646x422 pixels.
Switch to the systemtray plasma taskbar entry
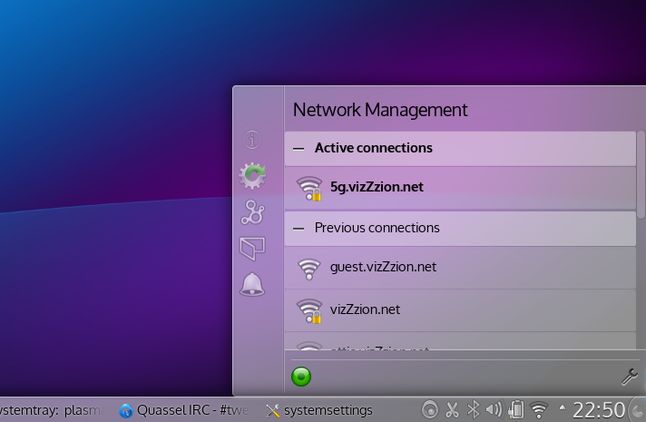51,410
